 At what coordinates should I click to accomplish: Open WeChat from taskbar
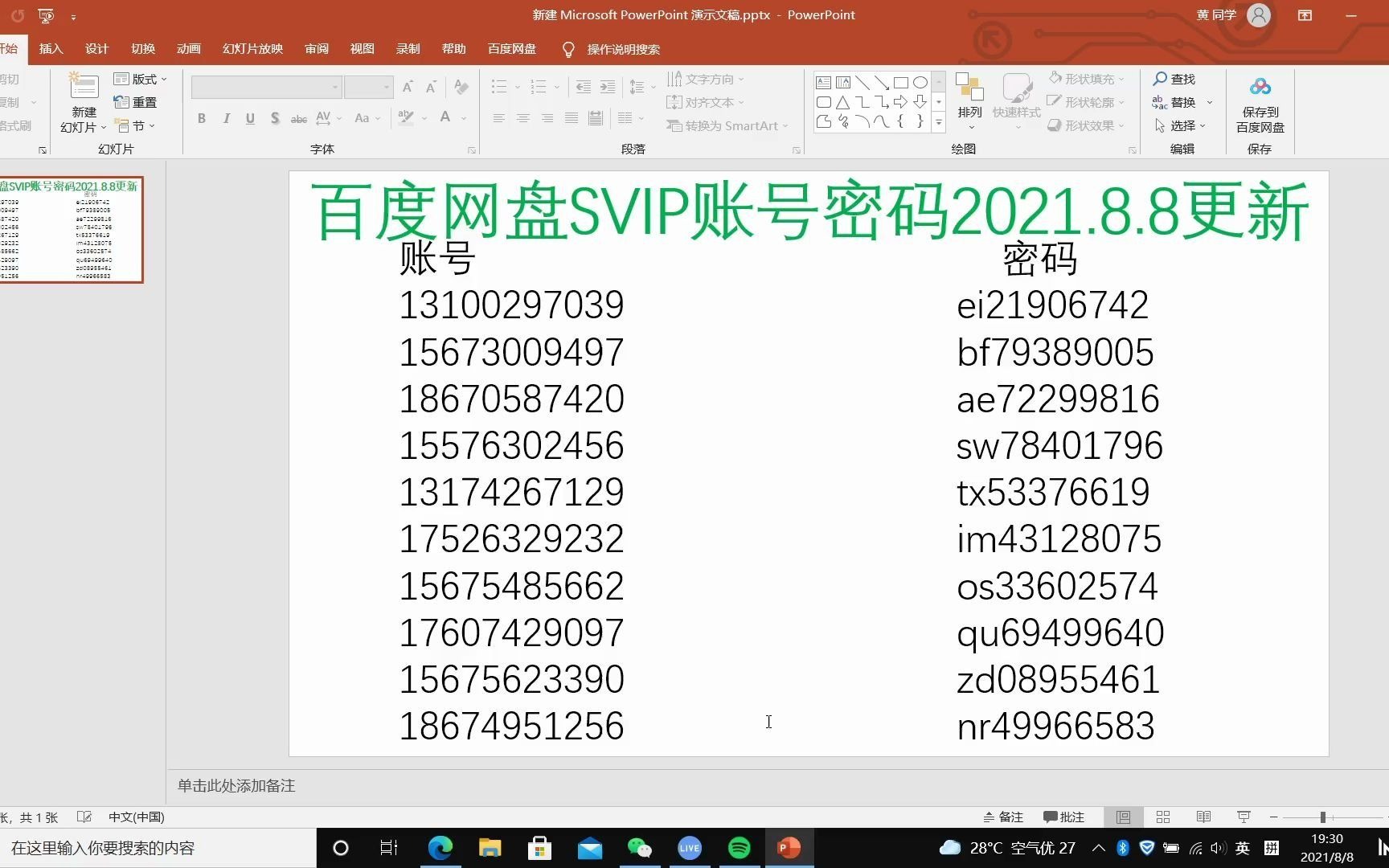[x=640, y=848]
